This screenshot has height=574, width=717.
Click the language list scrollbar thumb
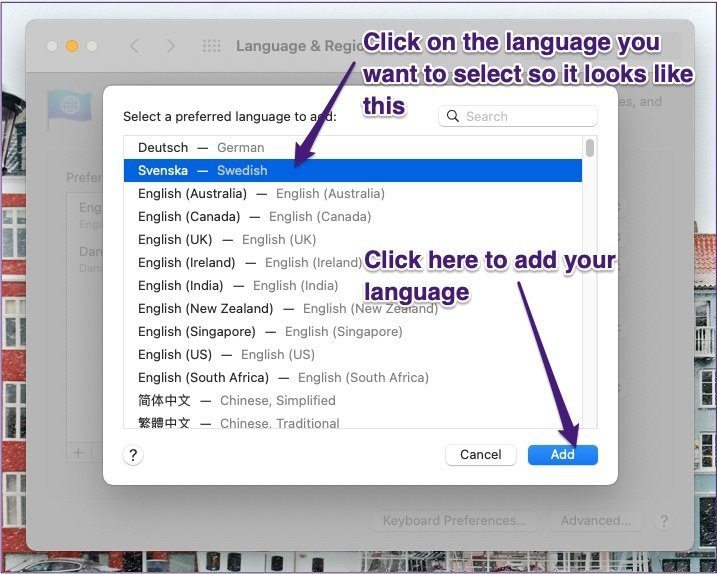click(590, 148)
